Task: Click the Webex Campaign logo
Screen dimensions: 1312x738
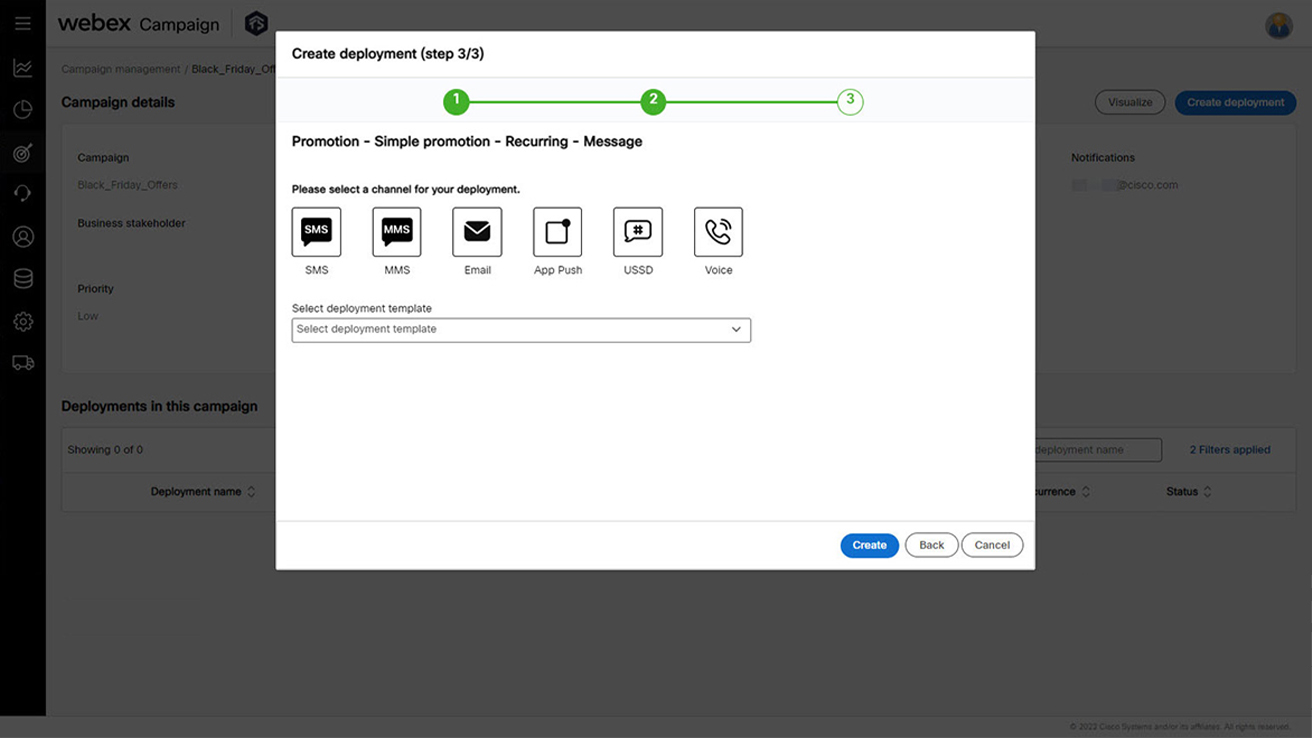Action: pos(138,24)
